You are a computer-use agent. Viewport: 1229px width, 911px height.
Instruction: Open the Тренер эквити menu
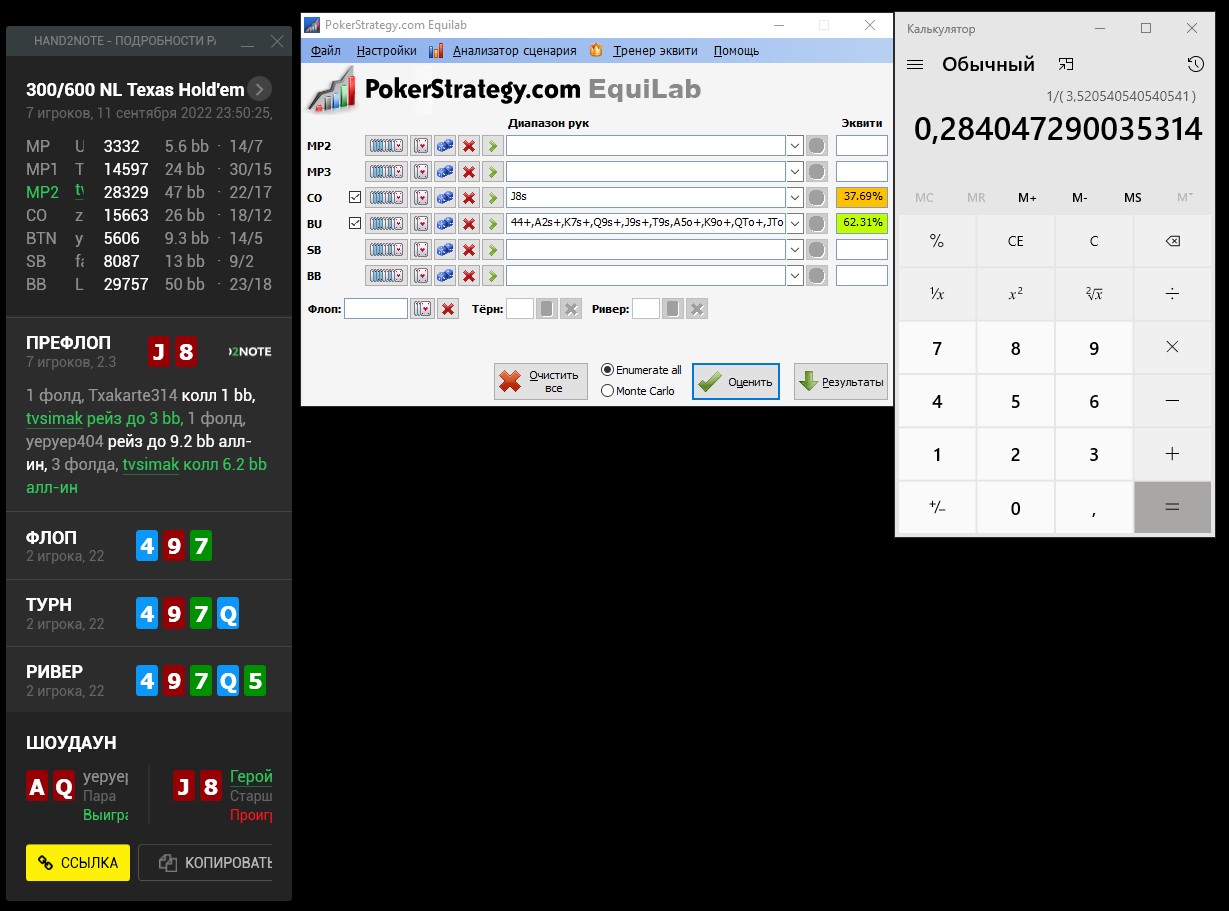coord(655,51)
